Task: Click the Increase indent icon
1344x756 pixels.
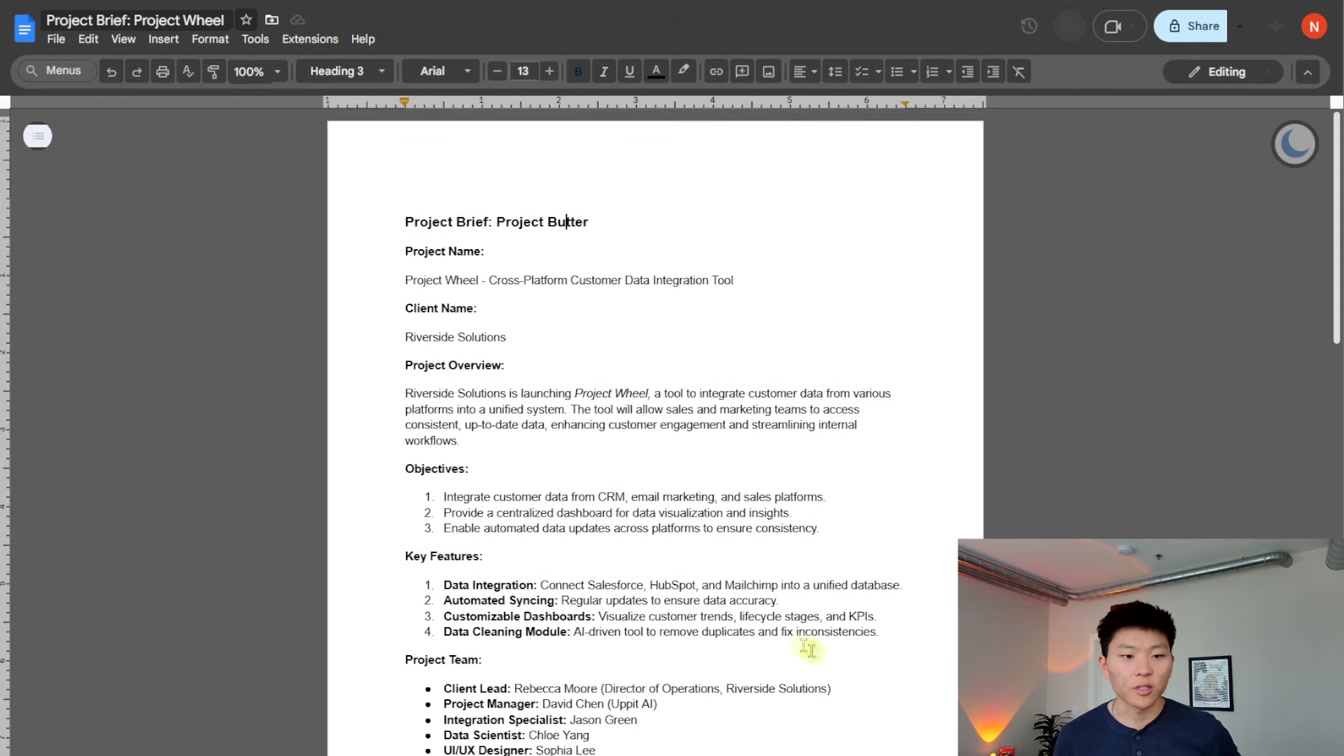Action: pyautogui.click(x=993, y=72)
